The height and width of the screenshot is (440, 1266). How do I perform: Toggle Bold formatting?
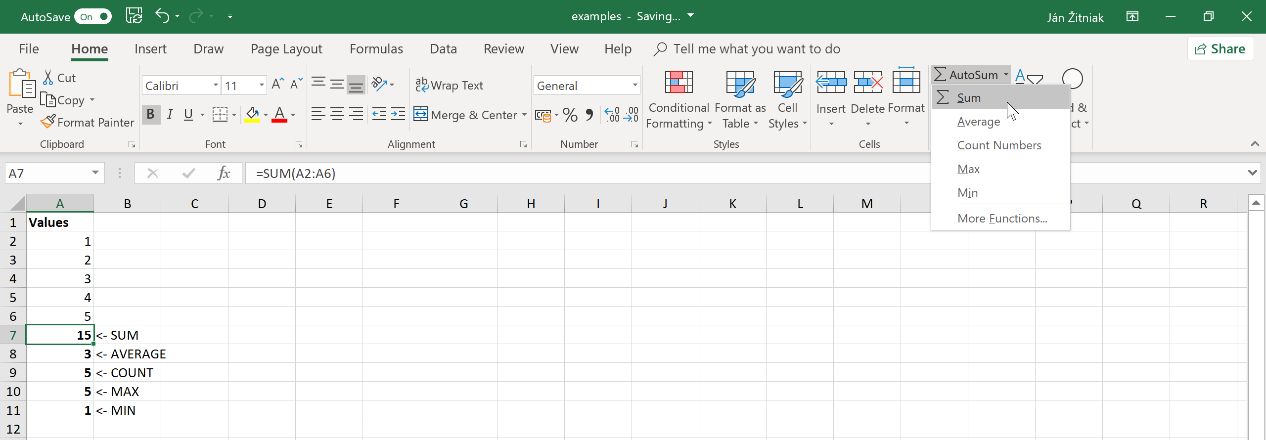click(x=151, y=115)
